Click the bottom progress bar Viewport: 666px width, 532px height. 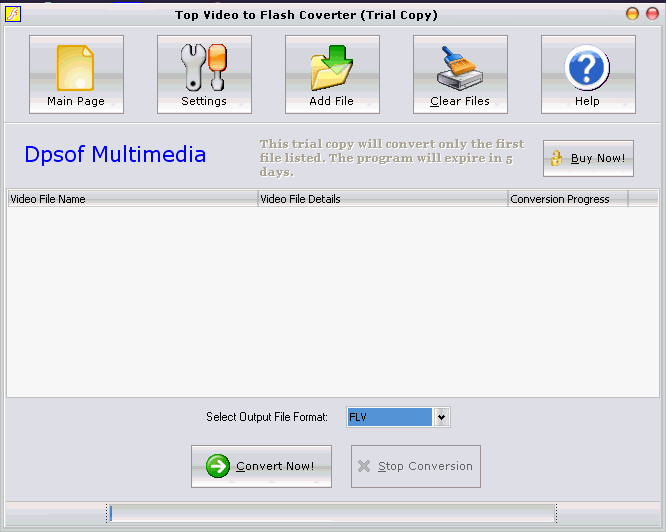point(332,514)
